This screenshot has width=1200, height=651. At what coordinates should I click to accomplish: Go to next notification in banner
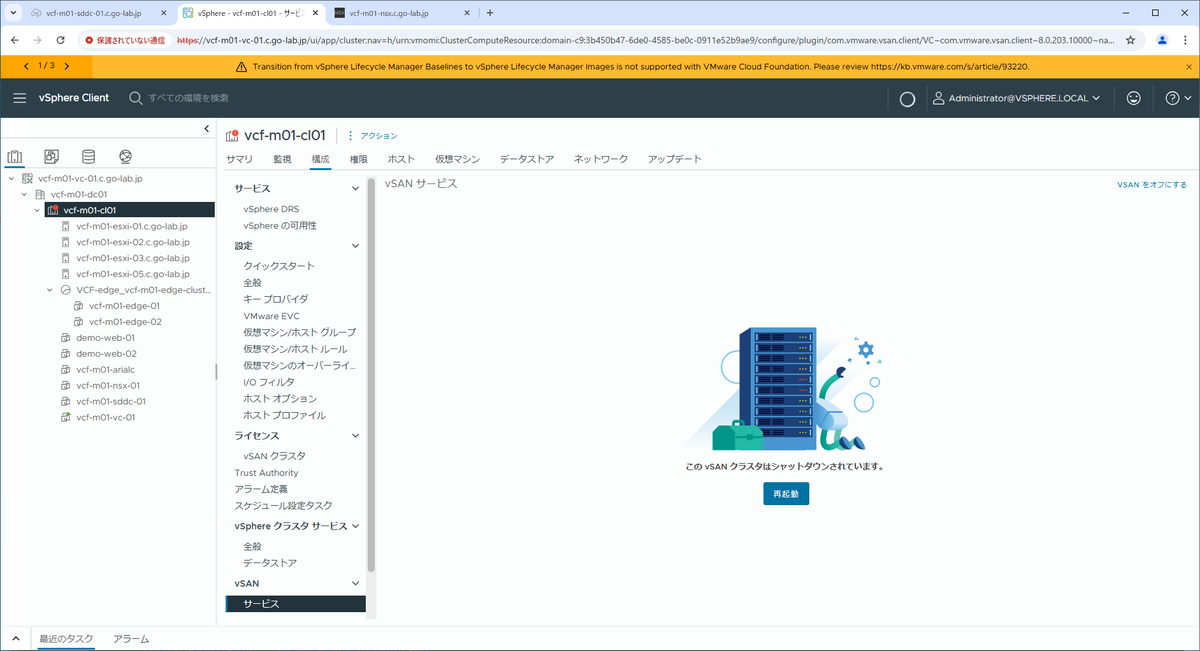click(x=66, y=66)
